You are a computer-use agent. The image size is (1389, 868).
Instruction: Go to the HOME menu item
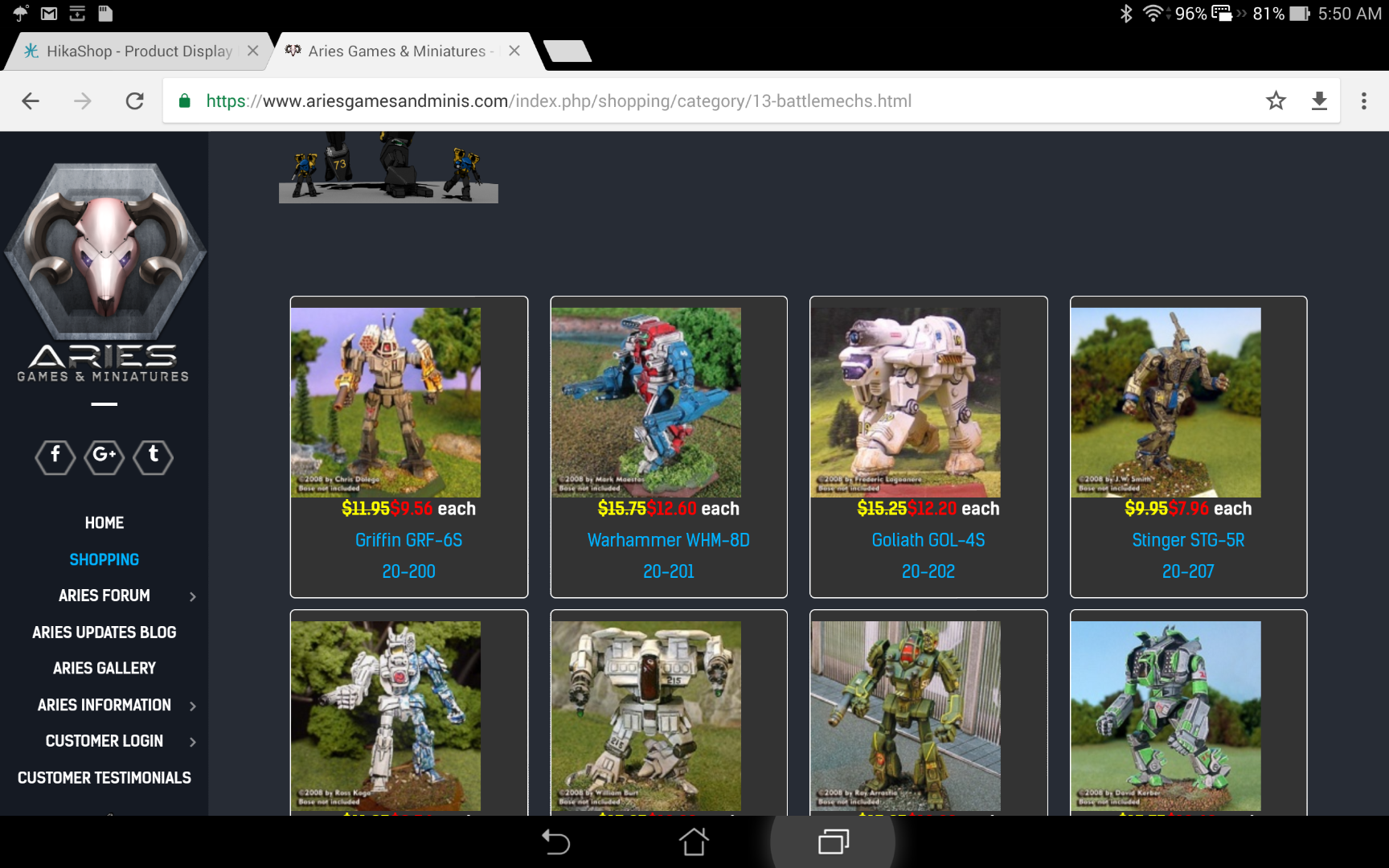click(104, 523)
